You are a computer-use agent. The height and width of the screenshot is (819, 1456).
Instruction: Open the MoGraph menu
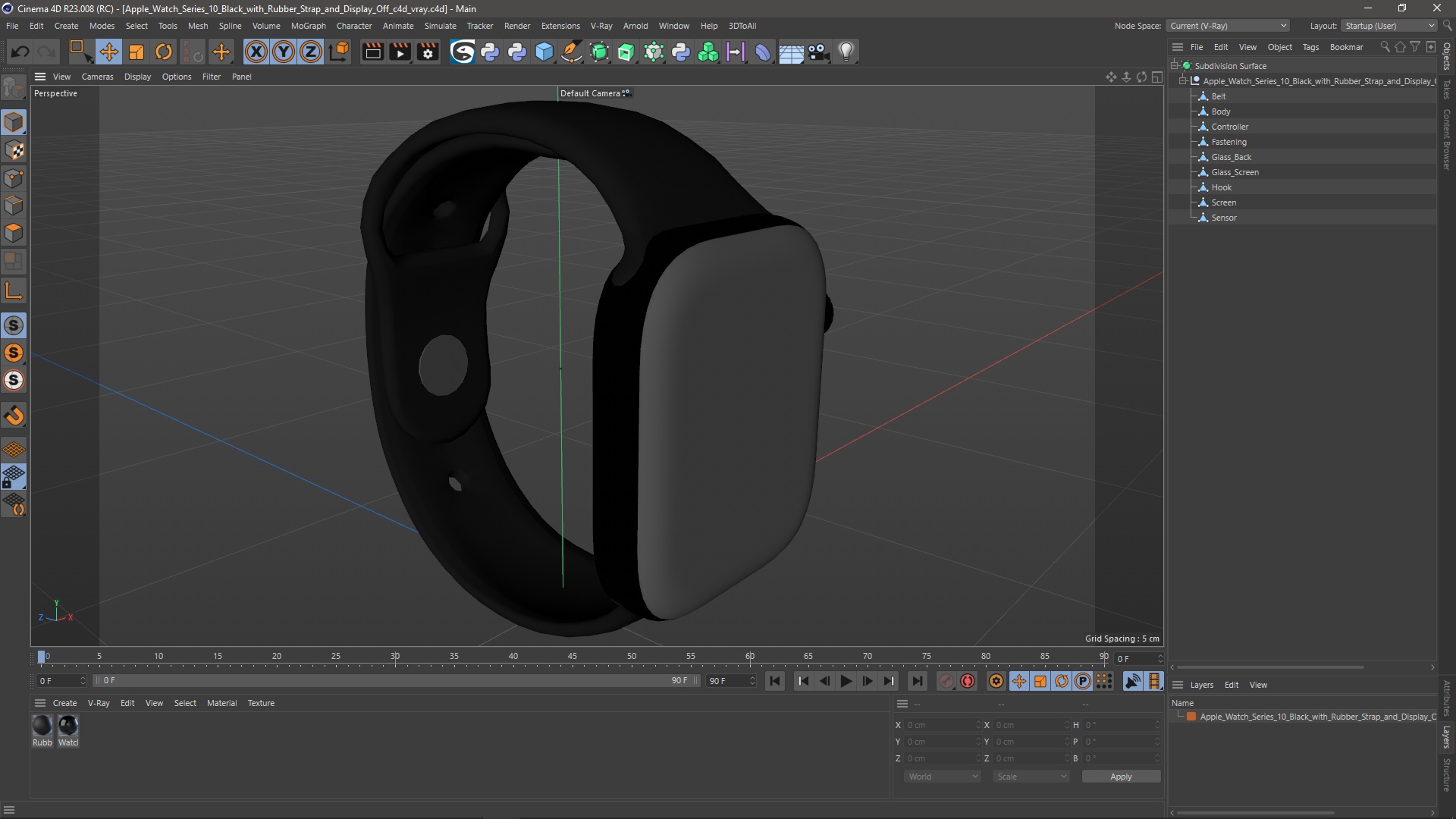click(x=308, y=26)
